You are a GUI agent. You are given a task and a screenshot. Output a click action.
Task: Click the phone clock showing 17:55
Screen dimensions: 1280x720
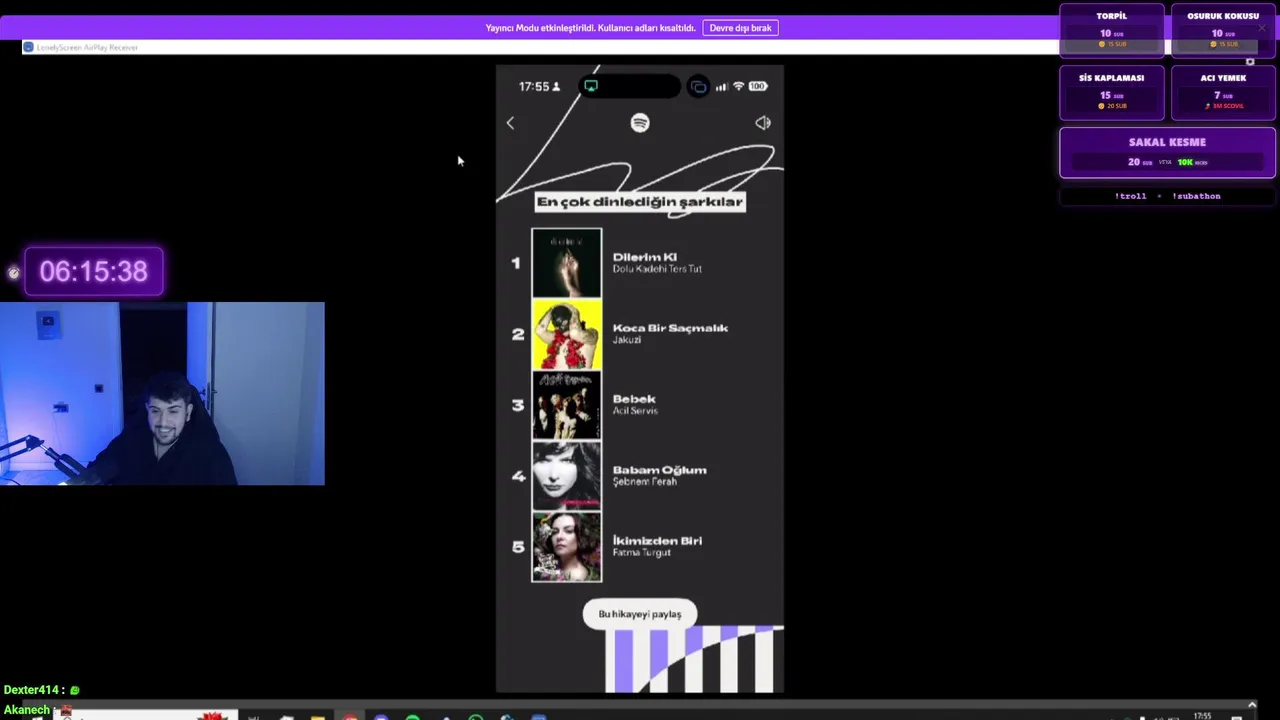[533, 87]
